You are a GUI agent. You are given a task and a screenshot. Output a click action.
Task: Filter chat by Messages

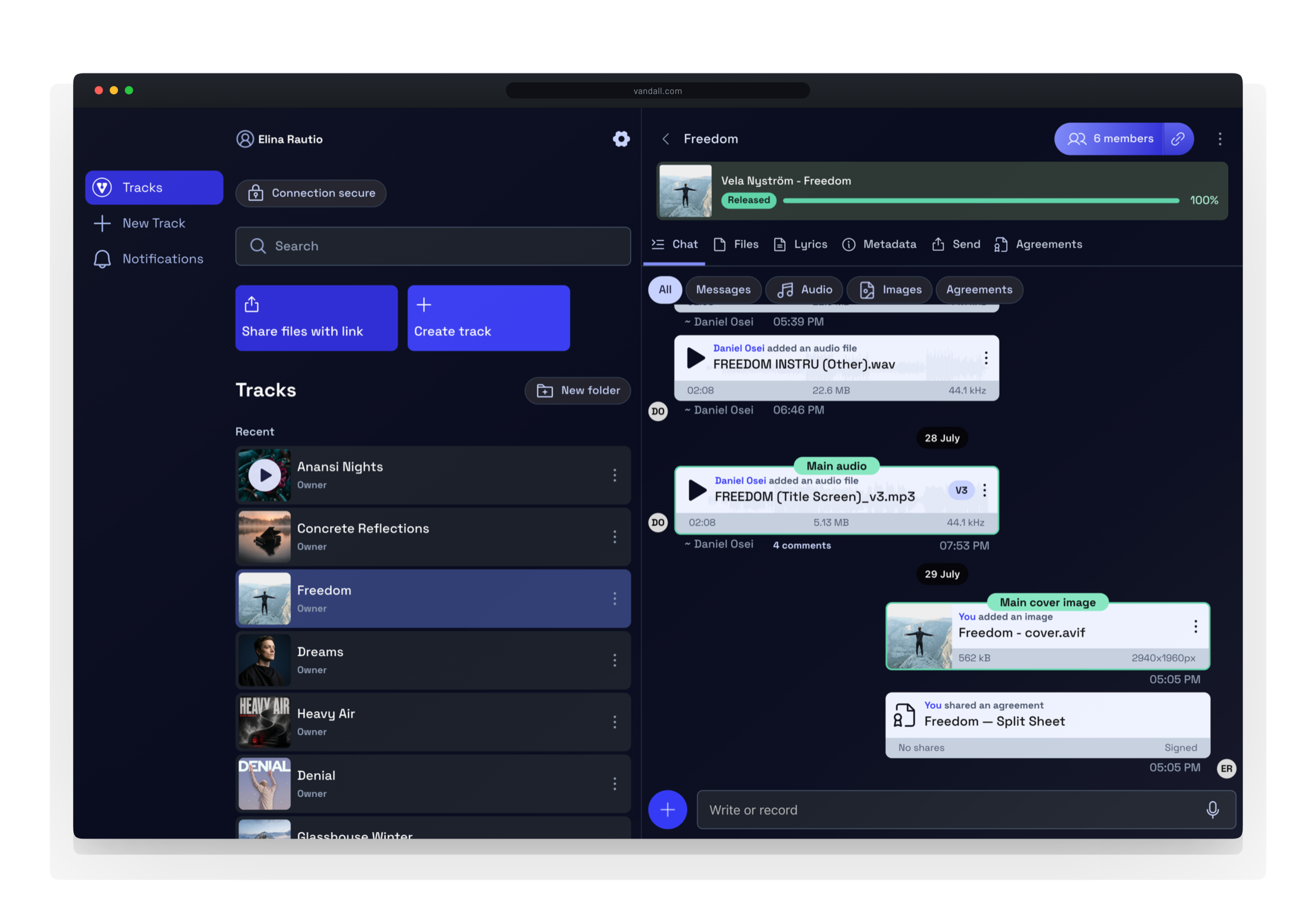click(x=723, y=290)
